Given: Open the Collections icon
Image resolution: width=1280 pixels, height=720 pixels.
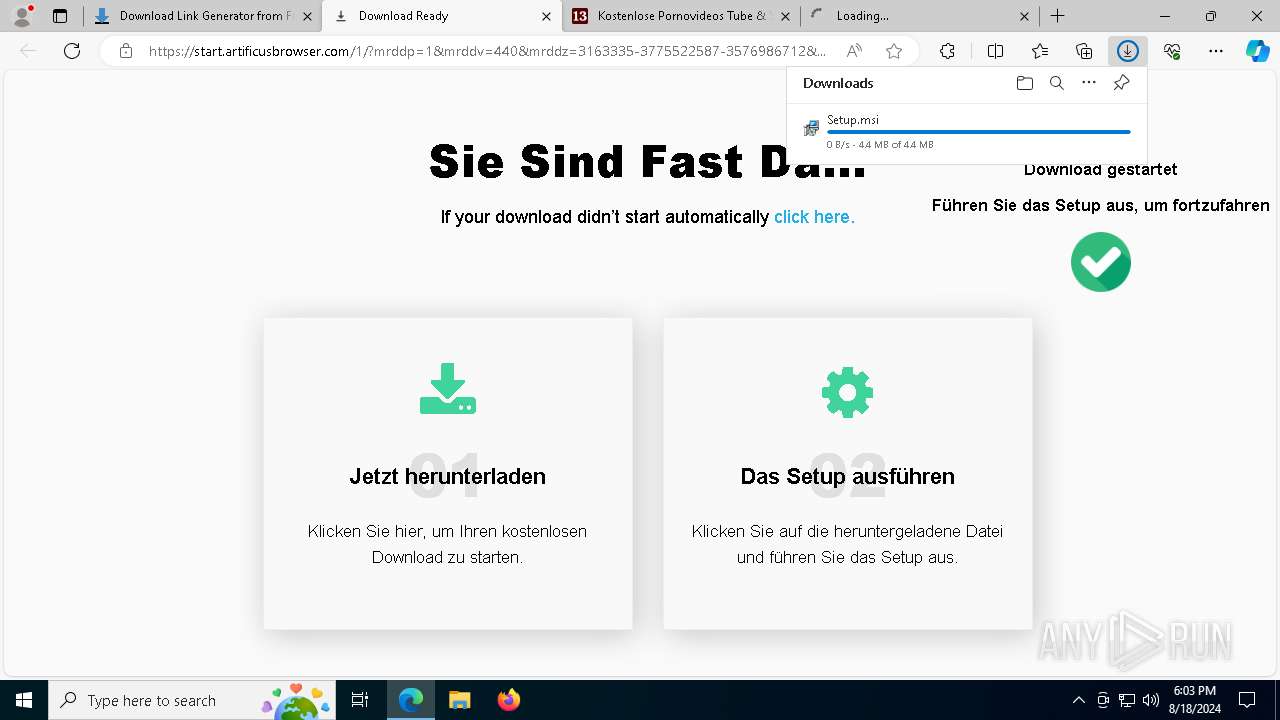Looking at the screenshot, I should pos(1084,51).
